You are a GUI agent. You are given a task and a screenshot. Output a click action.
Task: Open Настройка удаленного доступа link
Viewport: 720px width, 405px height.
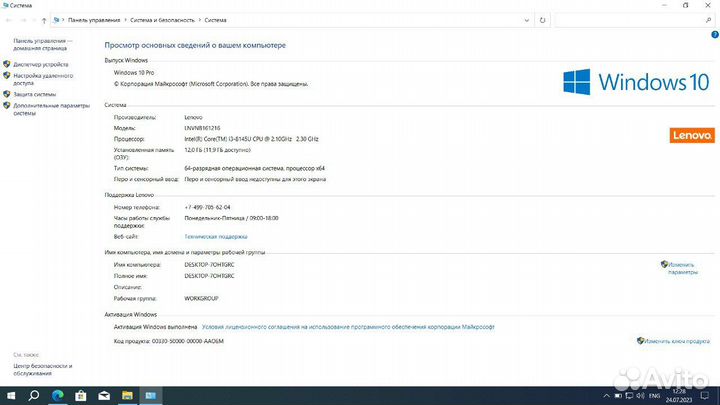click(x=43, y=79)
